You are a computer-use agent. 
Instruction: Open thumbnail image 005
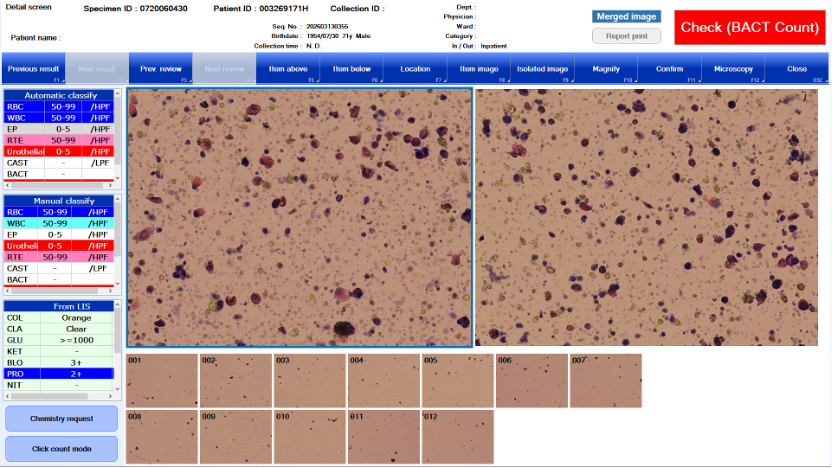(457, 381)
